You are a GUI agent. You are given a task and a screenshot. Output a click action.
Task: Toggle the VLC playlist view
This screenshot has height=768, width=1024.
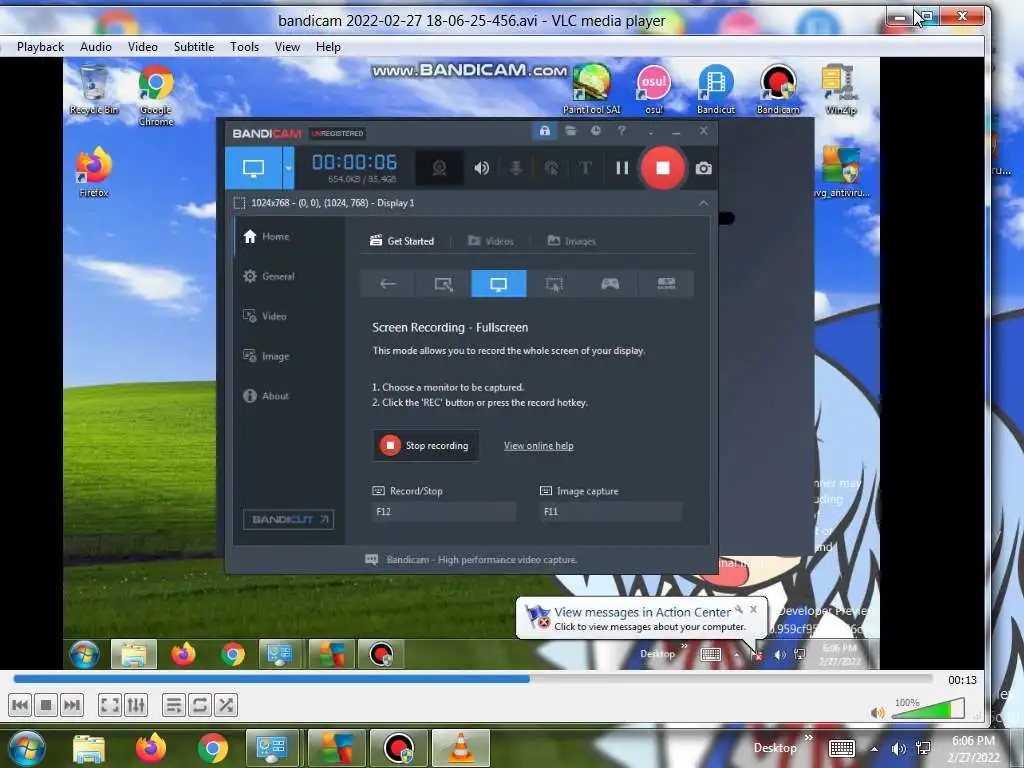pos(174,705)
